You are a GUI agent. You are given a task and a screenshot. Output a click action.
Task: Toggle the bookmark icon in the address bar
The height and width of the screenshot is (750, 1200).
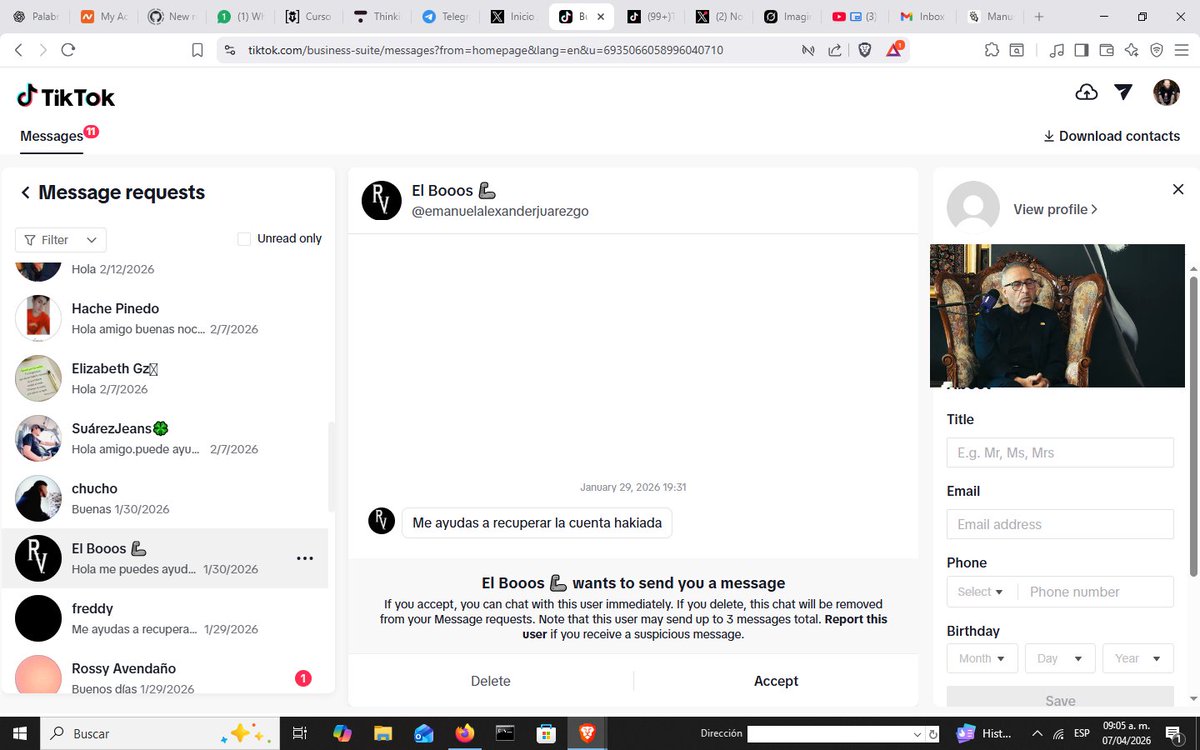[196, 49]
